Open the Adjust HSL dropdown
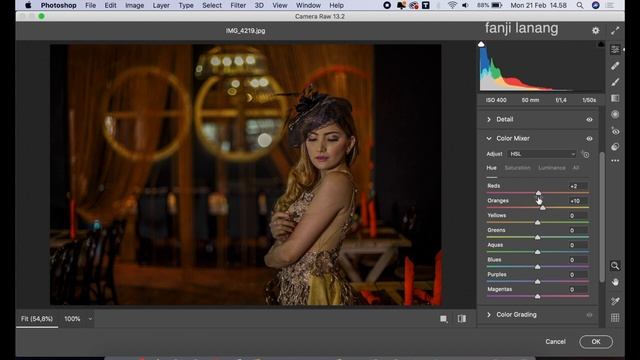The width and height of the screenshot is (640, 360). point(542,154)
